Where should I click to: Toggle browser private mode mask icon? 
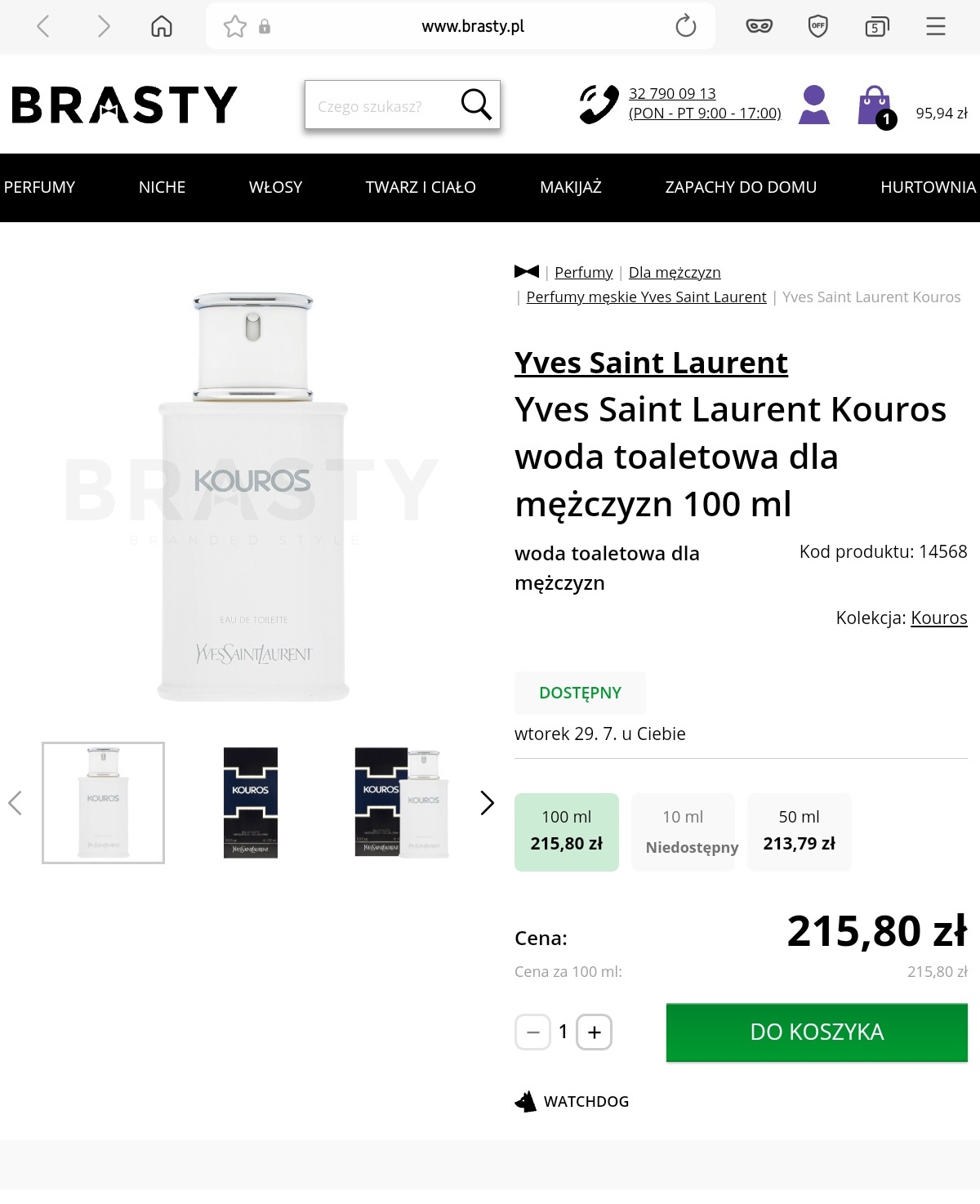click(759, 27)
